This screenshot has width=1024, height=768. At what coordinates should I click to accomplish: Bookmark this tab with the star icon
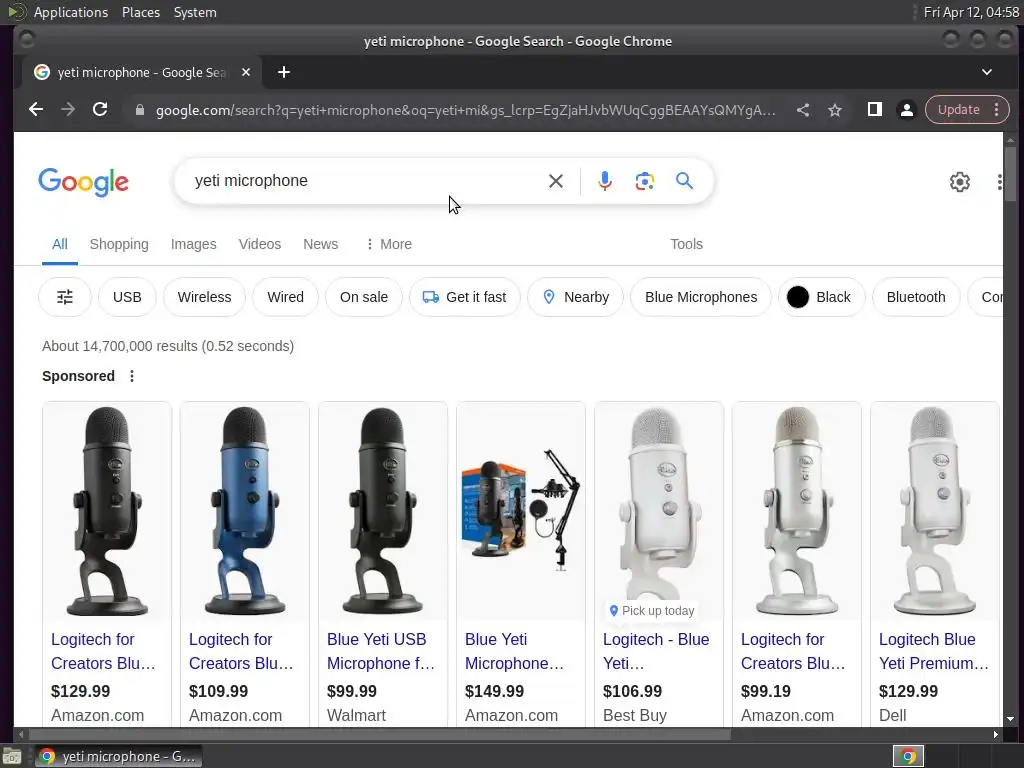835,110
